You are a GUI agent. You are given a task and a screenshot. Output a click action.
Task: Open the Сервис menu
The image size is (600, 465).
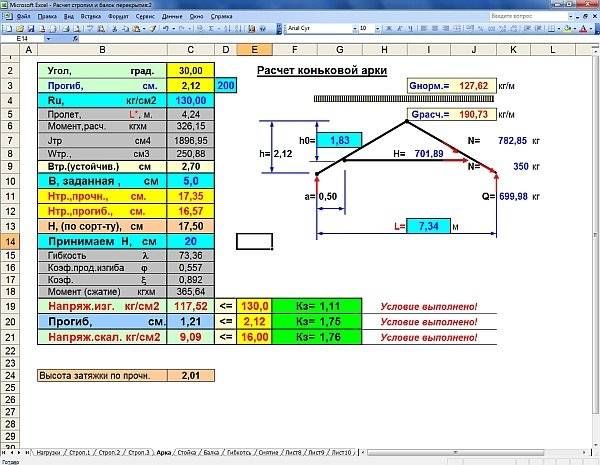[145, 16]
